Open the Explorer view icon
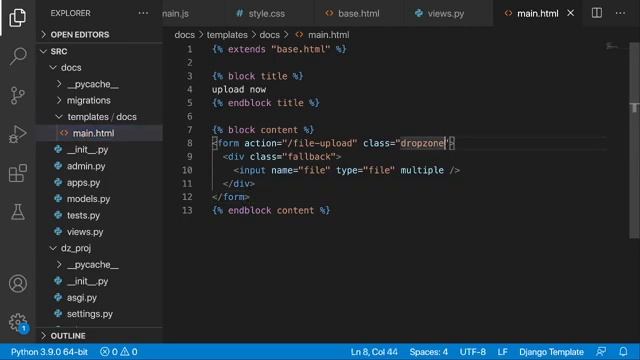Image resolution: width=640 pixels, height=360 pixels. pyautogui.click(x=18, y=17)
